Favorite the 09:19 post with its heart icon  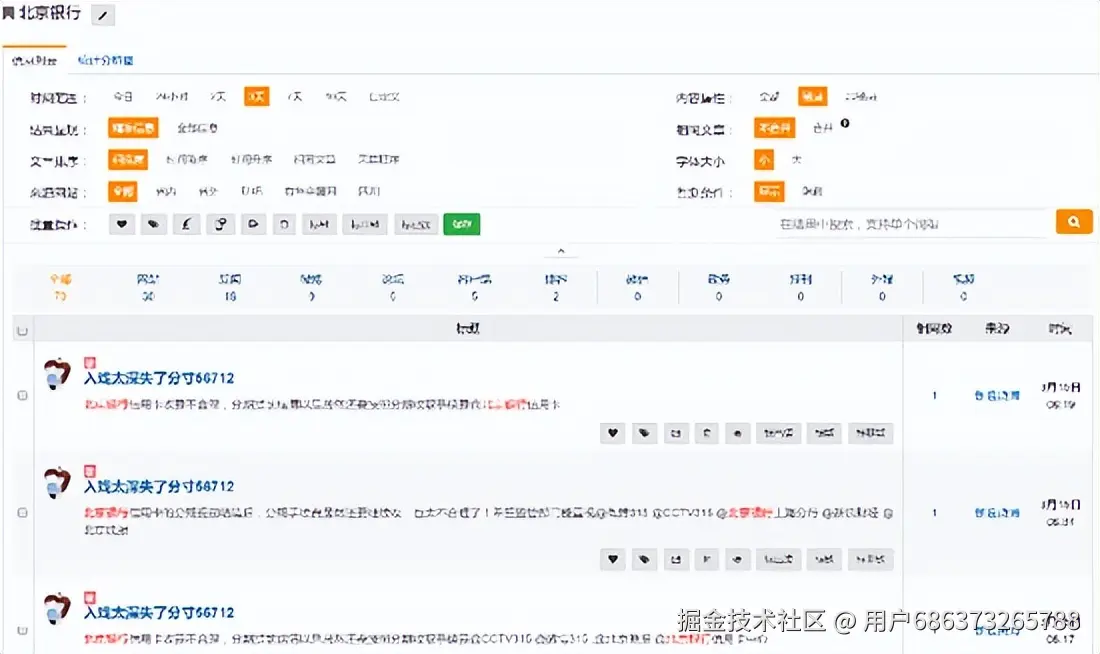point(612,433)
